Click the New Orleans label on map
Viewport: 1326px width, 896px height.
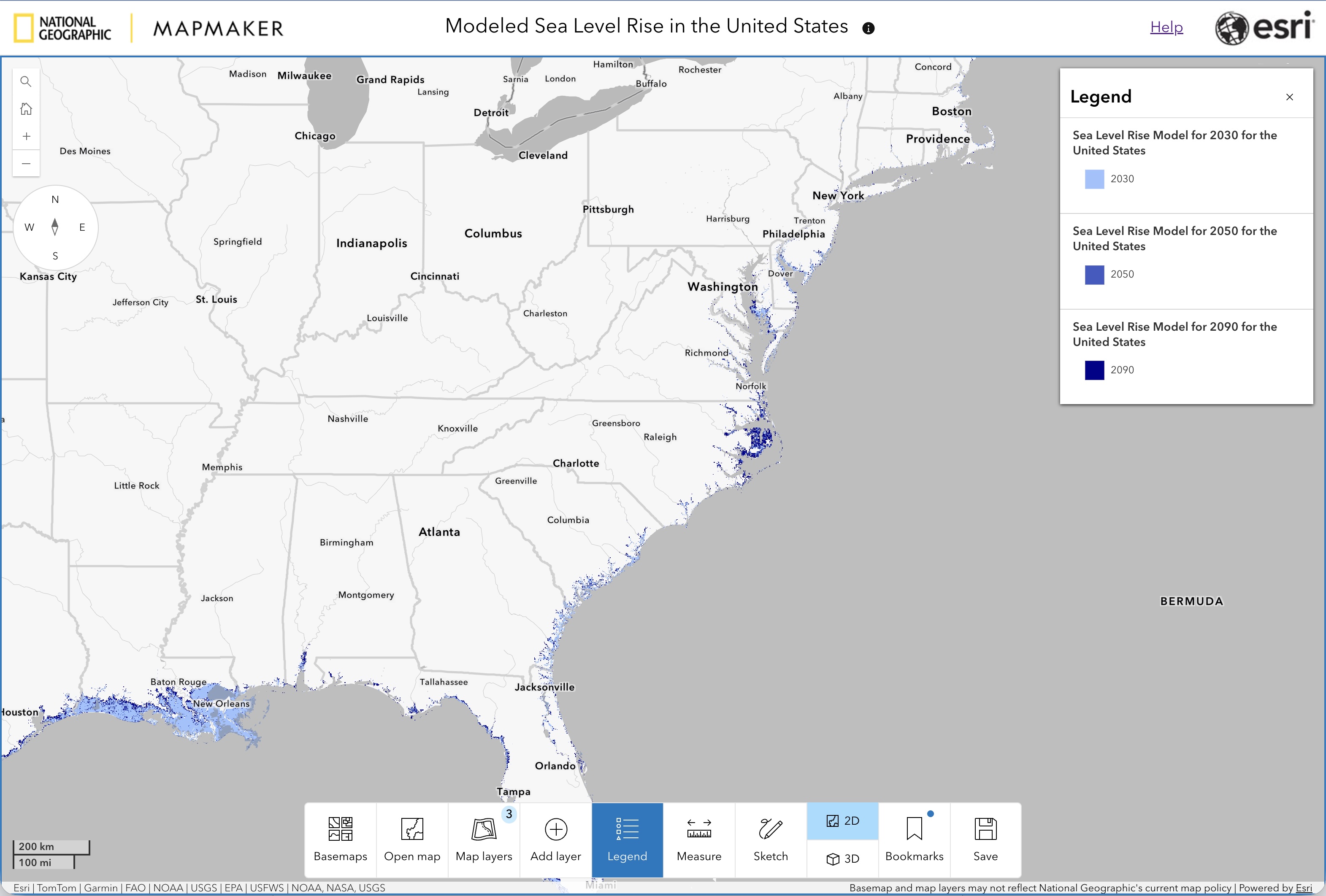click(222, 704)
